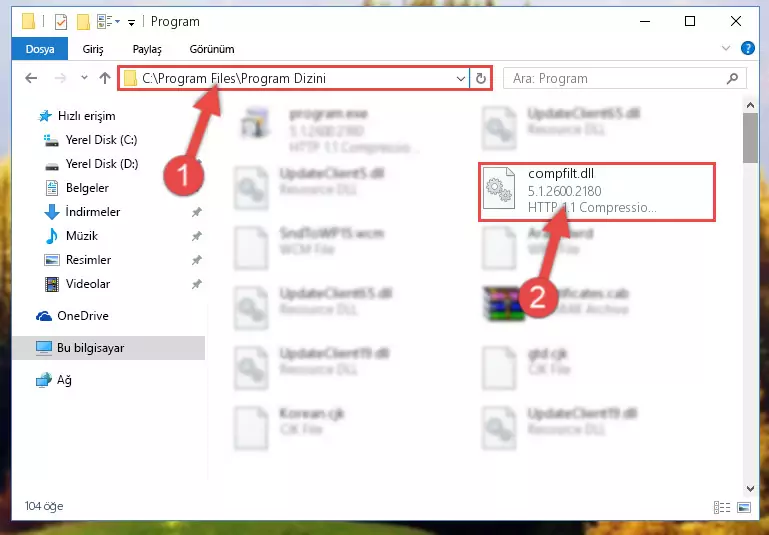The image size is (769, 535).
Task: Select the WinRAR archive .cab file icon
Action: 502,303
